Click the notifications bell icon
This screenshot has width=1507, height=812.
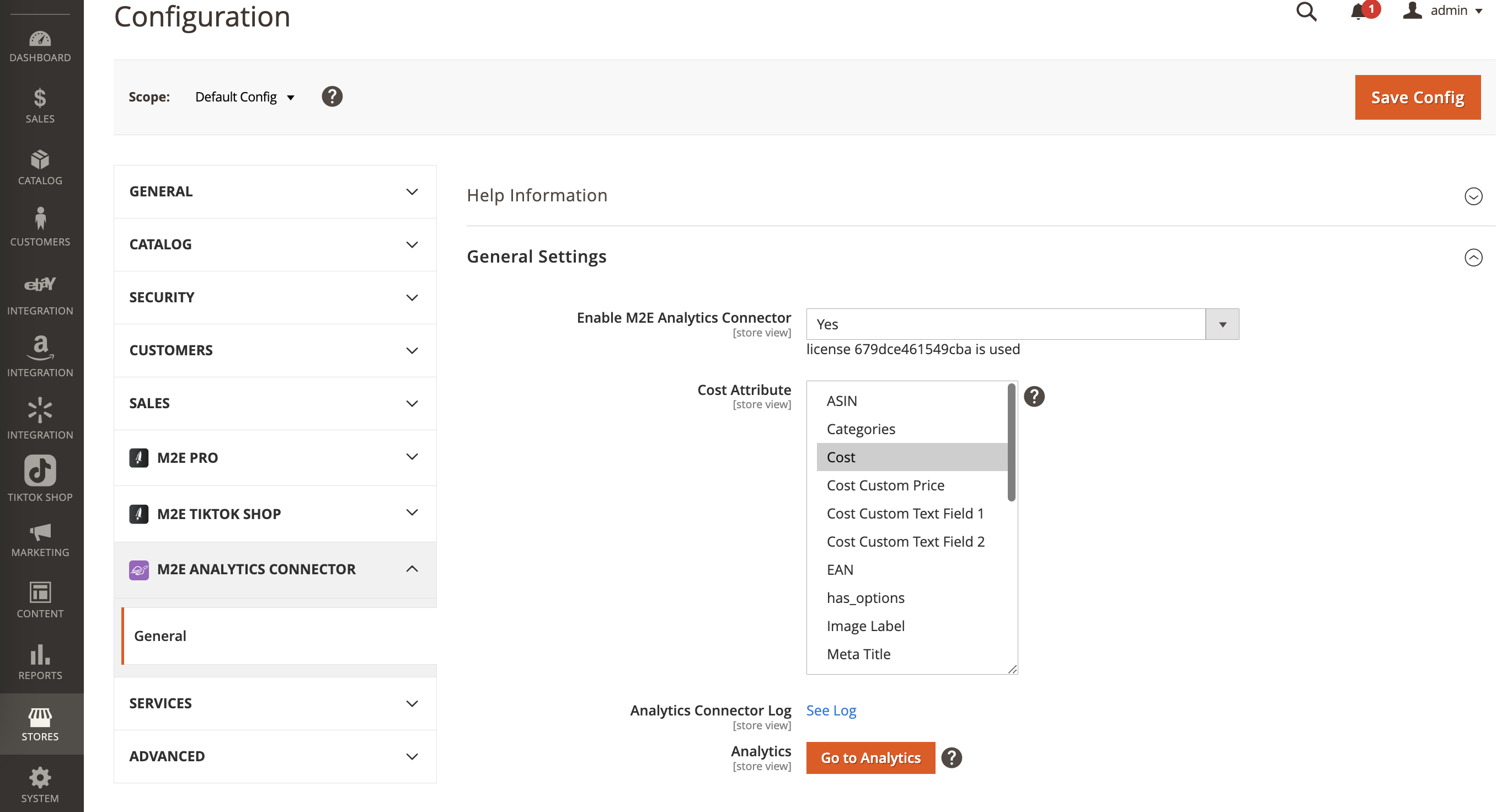click(x=1359, y=12)
